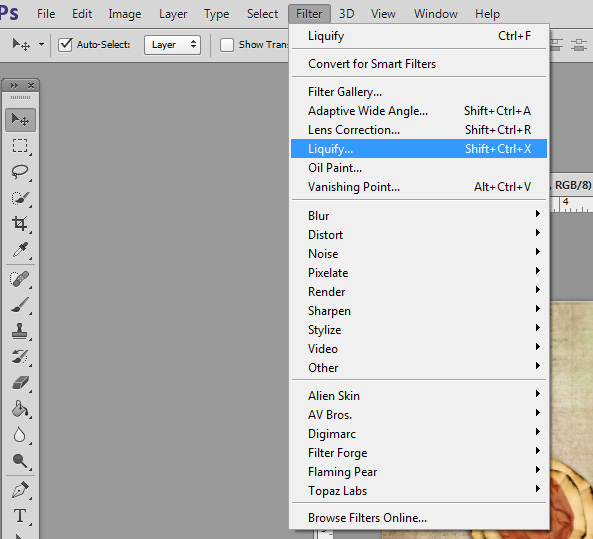Choose Vanishing Point filter
Viewport: 593px width, 539px height.
coord(419,187)
